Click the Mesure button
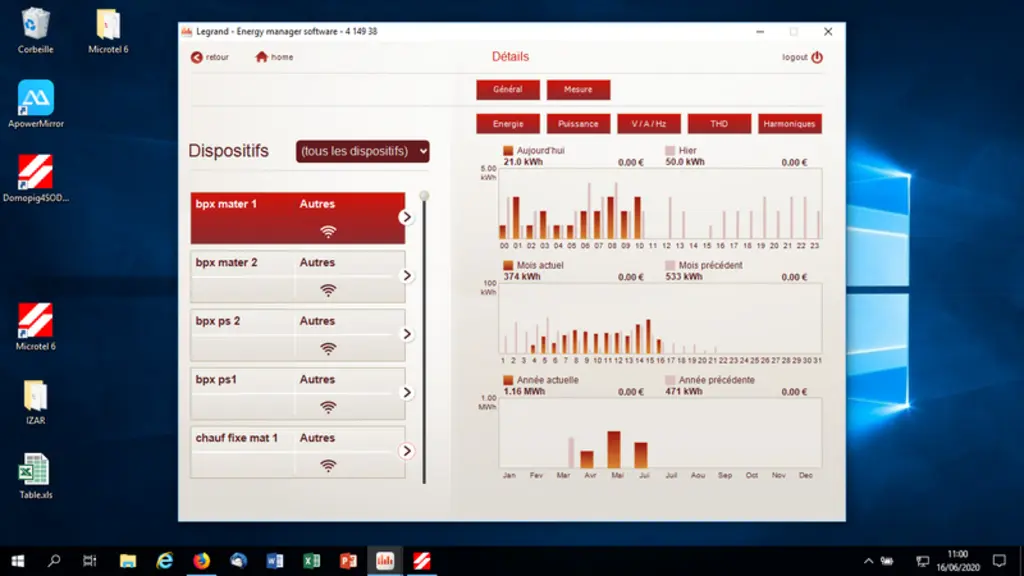This screenshot has width=1024, height=576. [579, 89]
